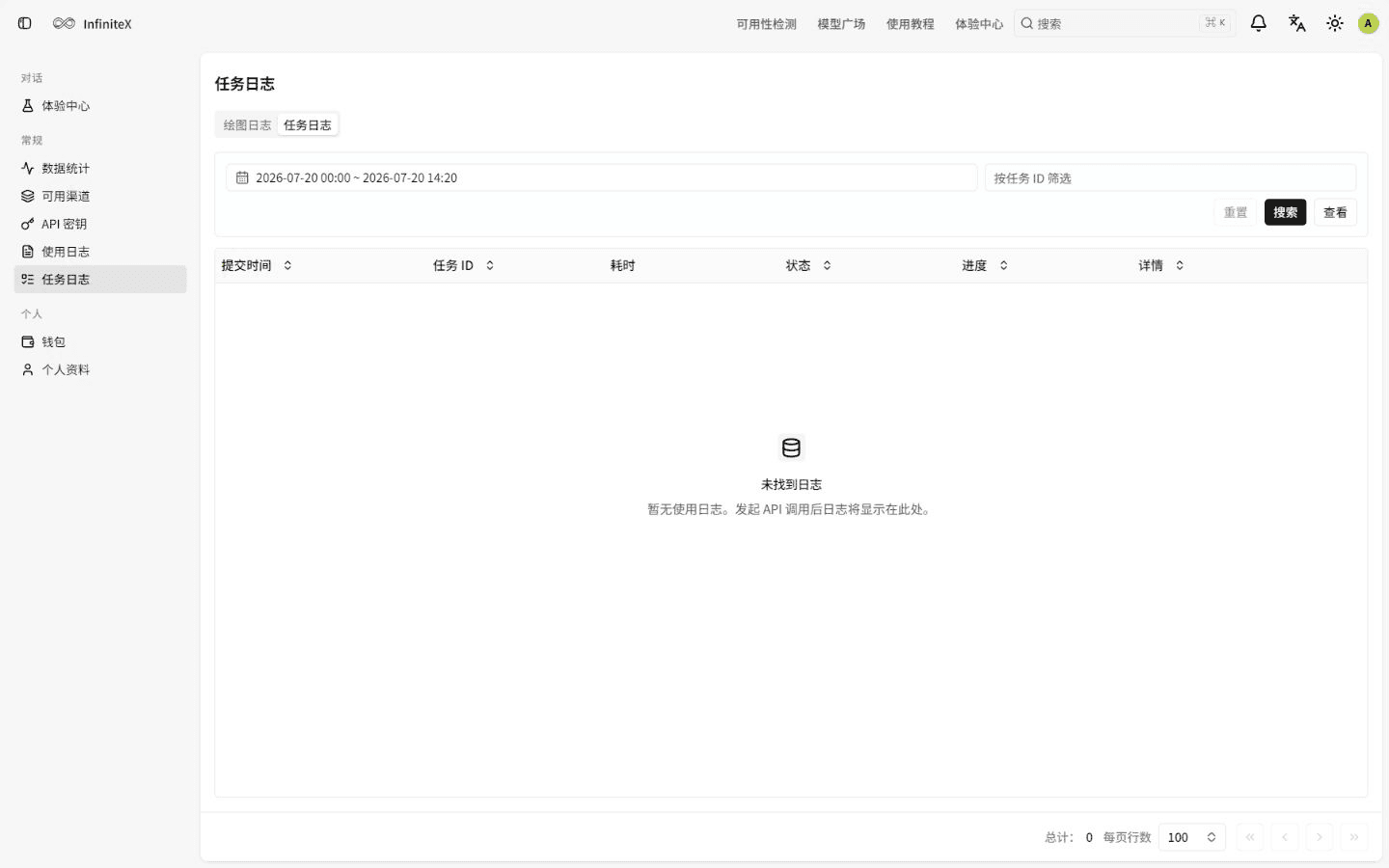This screenshot has width=1389, height=868.
Task: Click the key icon beside API 密钥
Action: 28,224
